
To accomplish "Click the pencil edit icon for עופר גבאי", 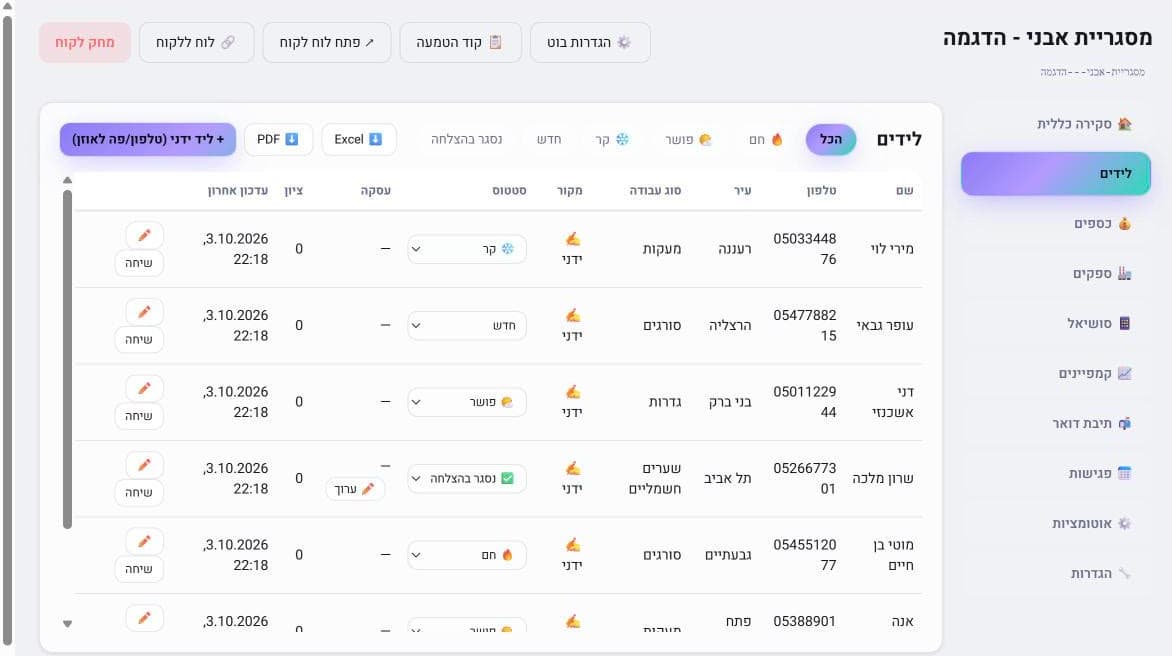I will point(144,312).
